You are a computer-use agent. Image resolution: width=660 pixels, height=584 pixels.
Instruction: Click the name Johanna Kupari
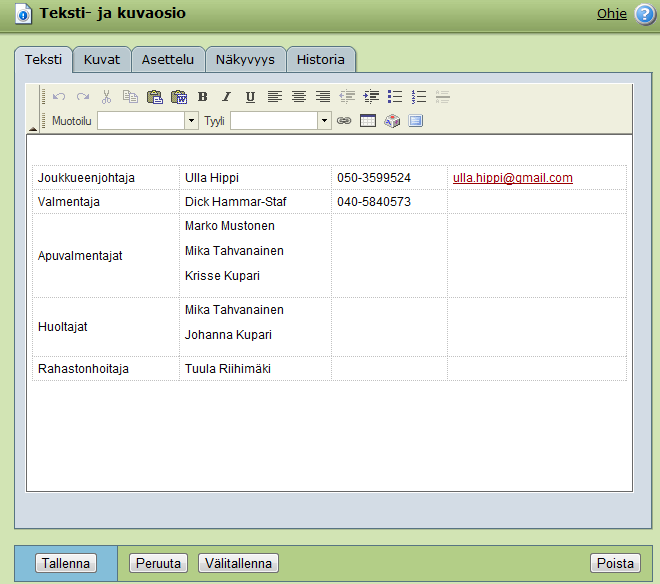pos(229,334)
